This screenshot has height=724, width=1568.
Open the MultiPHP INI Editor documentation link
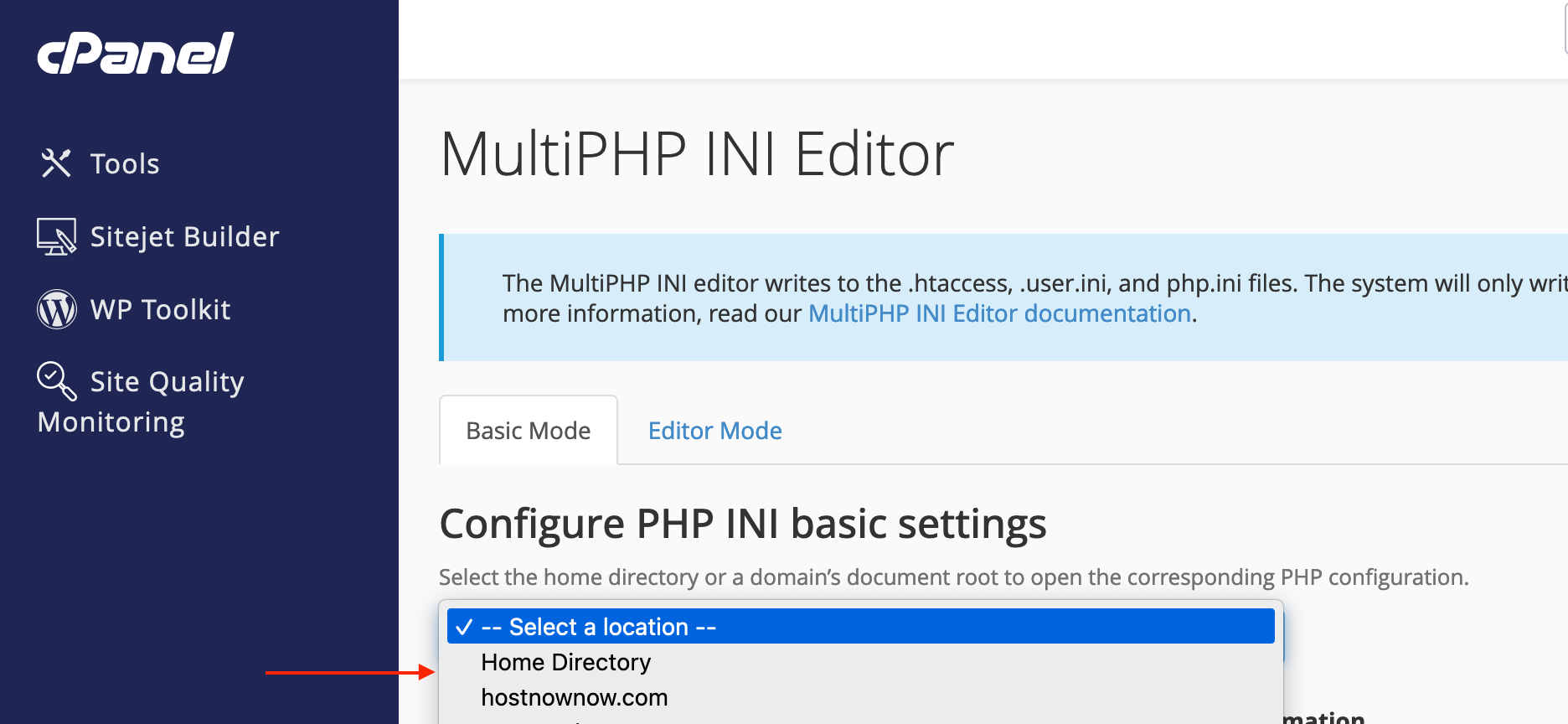coord(999,313)
